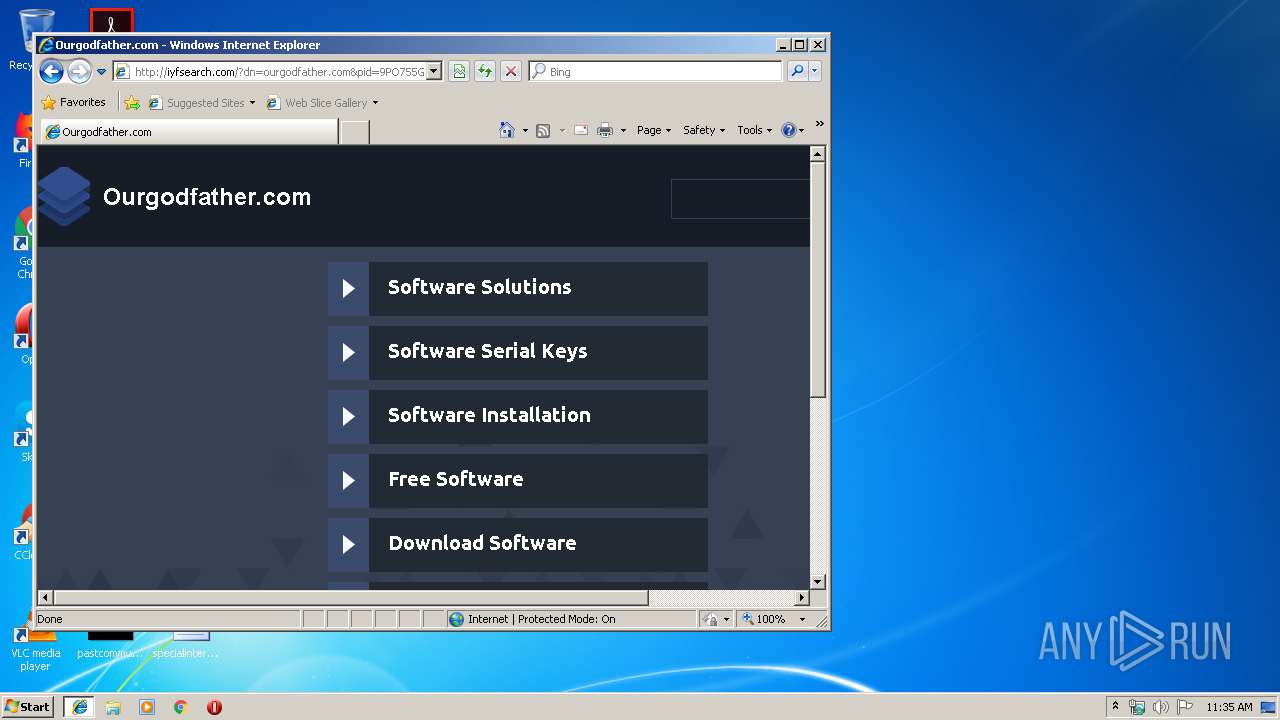Viewport: 1280px width, 720px height.
Task: Open the search provider dropdown arrow
Action: pyautogui.click(x=815, y=71)
